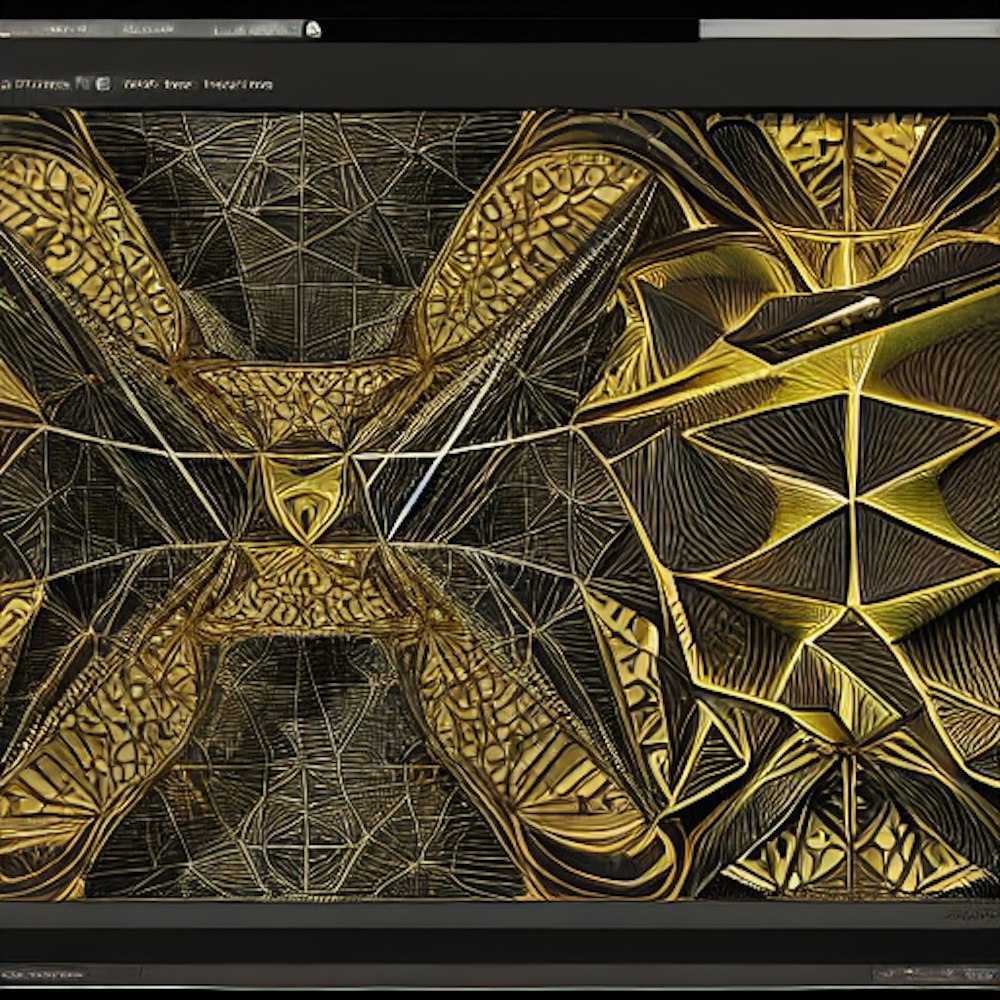Switch to the middle tab in top bar
Viewport: 1000px width, 1000px height.
pyautogui.click(x=150, y=29)
